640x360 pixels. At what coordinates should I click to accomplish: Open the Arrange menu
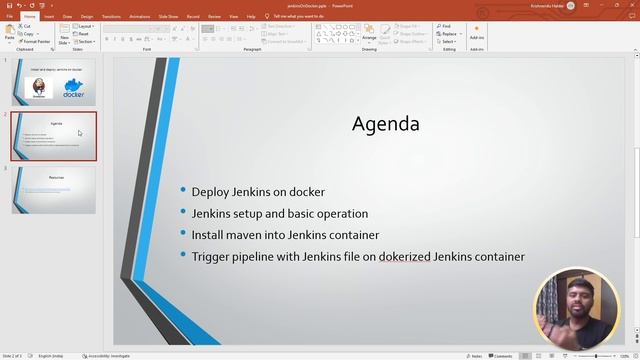point(369,33)
